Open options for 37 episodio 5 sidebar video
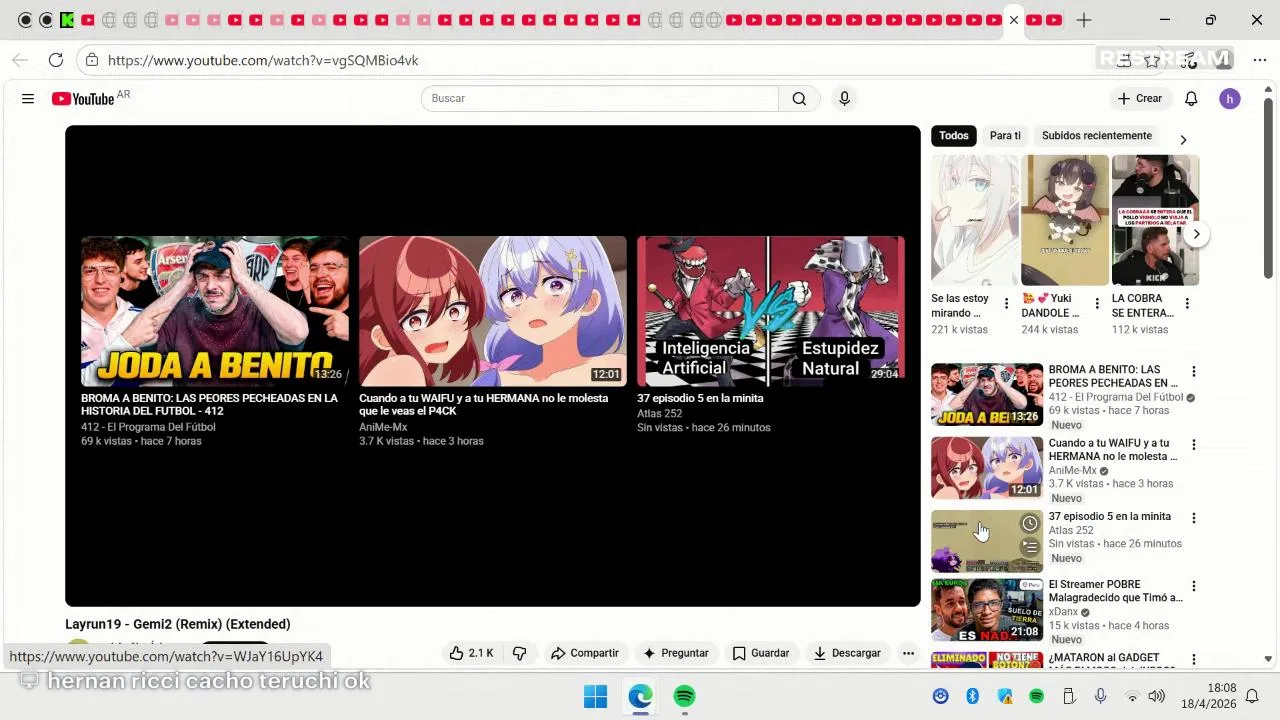 (x=1193, y=518)
